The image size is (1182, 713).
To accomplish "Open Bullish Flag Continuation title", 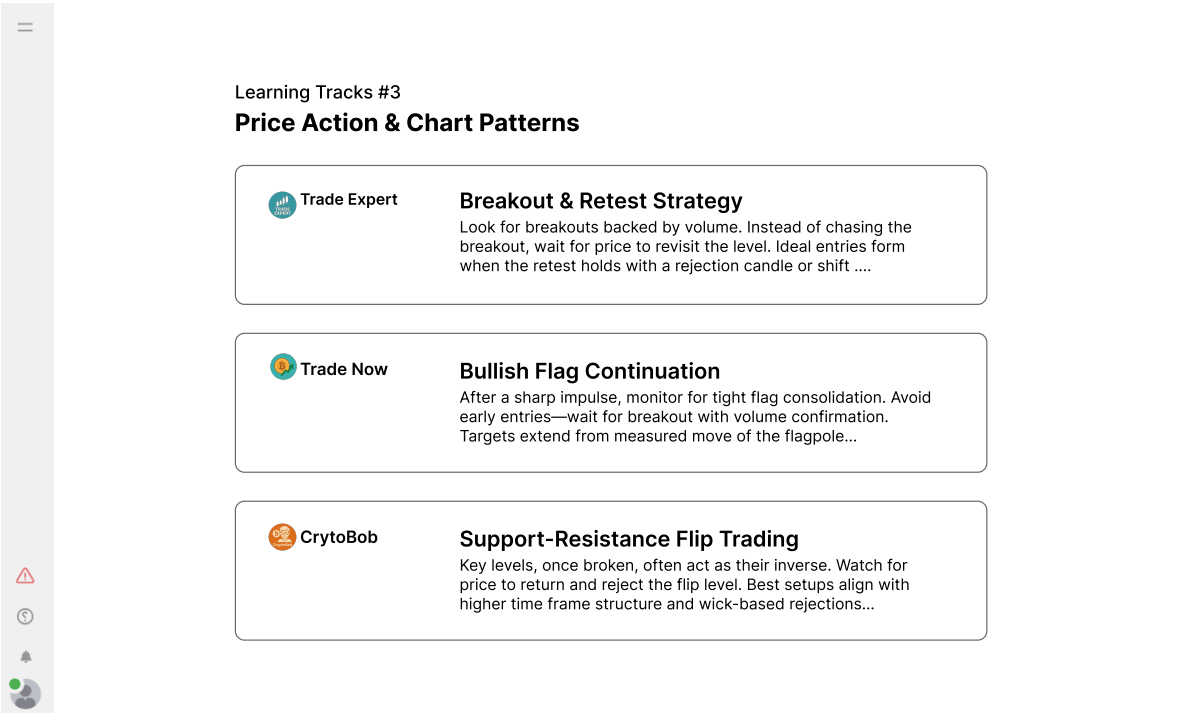I will click(x=589, y=371).
